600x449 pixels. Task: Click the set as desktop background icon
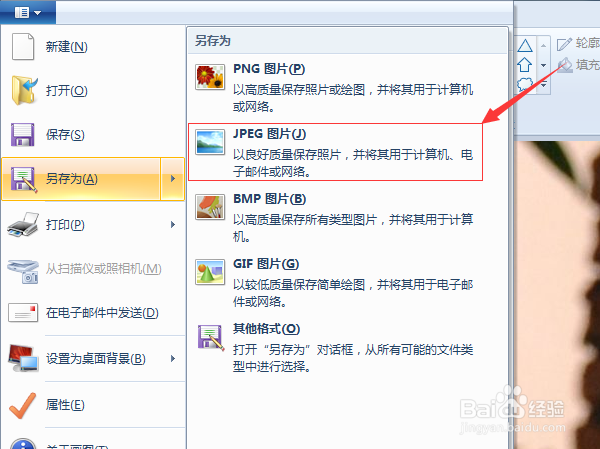(23, 358)
